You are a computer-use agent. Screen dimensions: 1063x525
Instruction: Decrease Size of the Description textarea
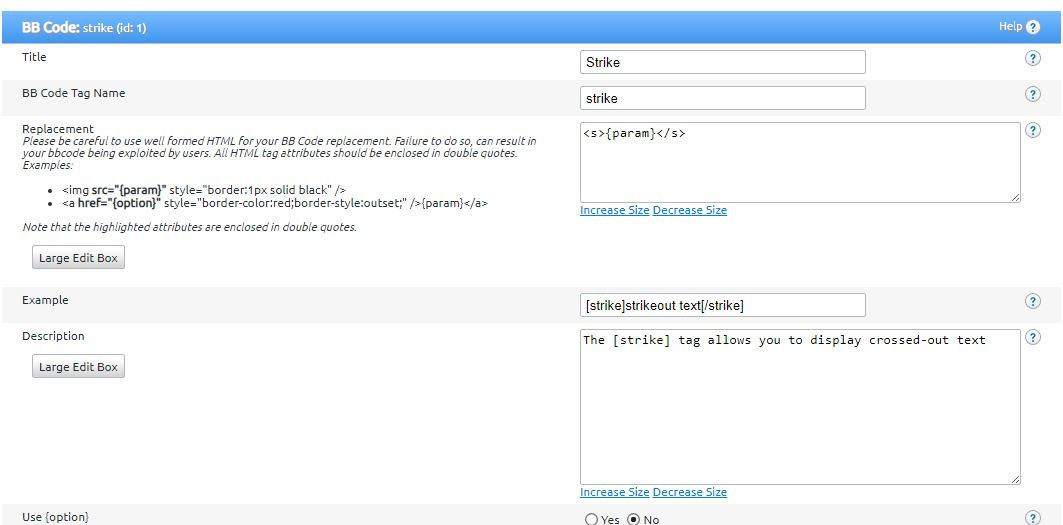coord(689,492)
